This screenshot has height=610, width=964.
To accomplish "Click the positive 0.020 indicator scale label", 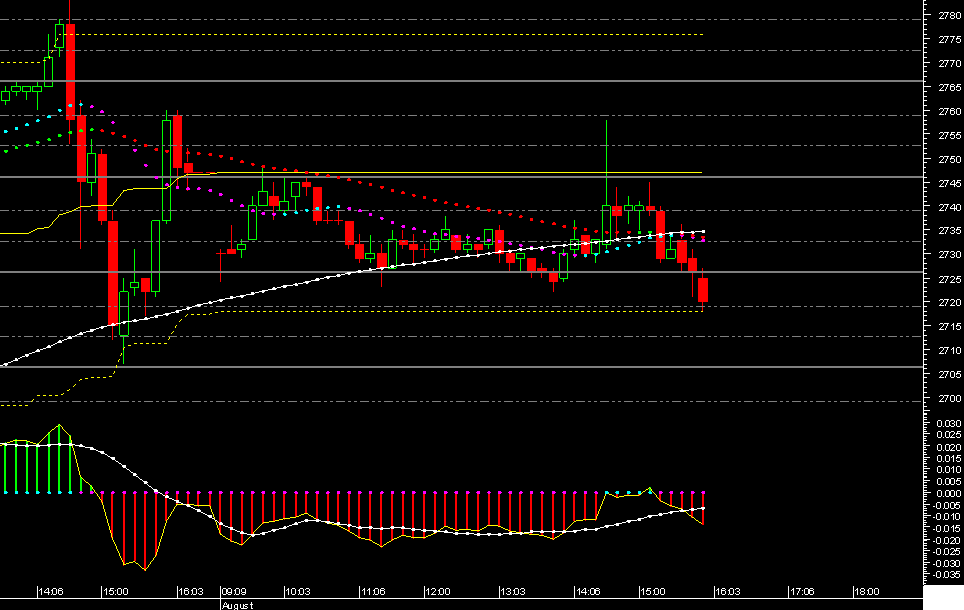I will tap(949, 447).
